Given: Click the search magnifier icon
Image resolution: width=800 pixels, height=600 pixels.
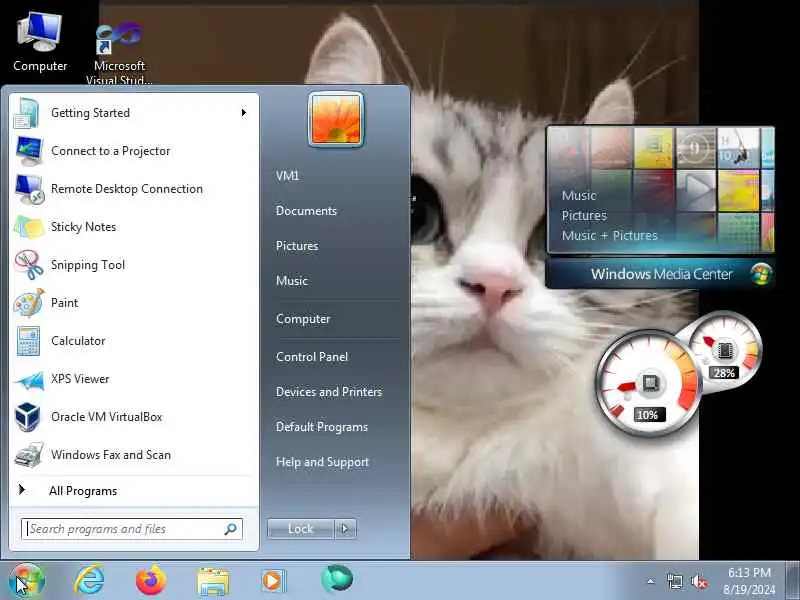Looking at the screenshot, I should tap(231, 529).
